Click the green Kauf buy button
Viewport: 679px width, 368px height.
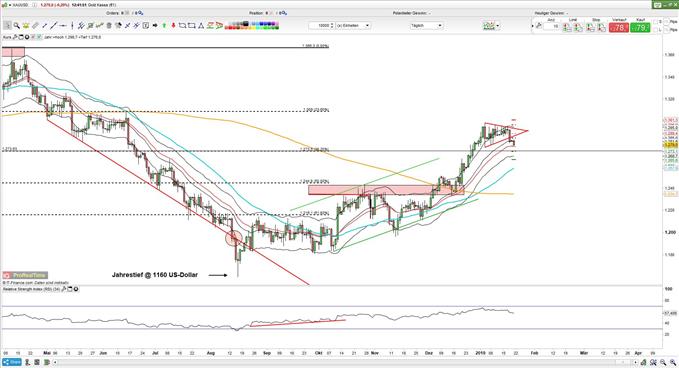640,28
